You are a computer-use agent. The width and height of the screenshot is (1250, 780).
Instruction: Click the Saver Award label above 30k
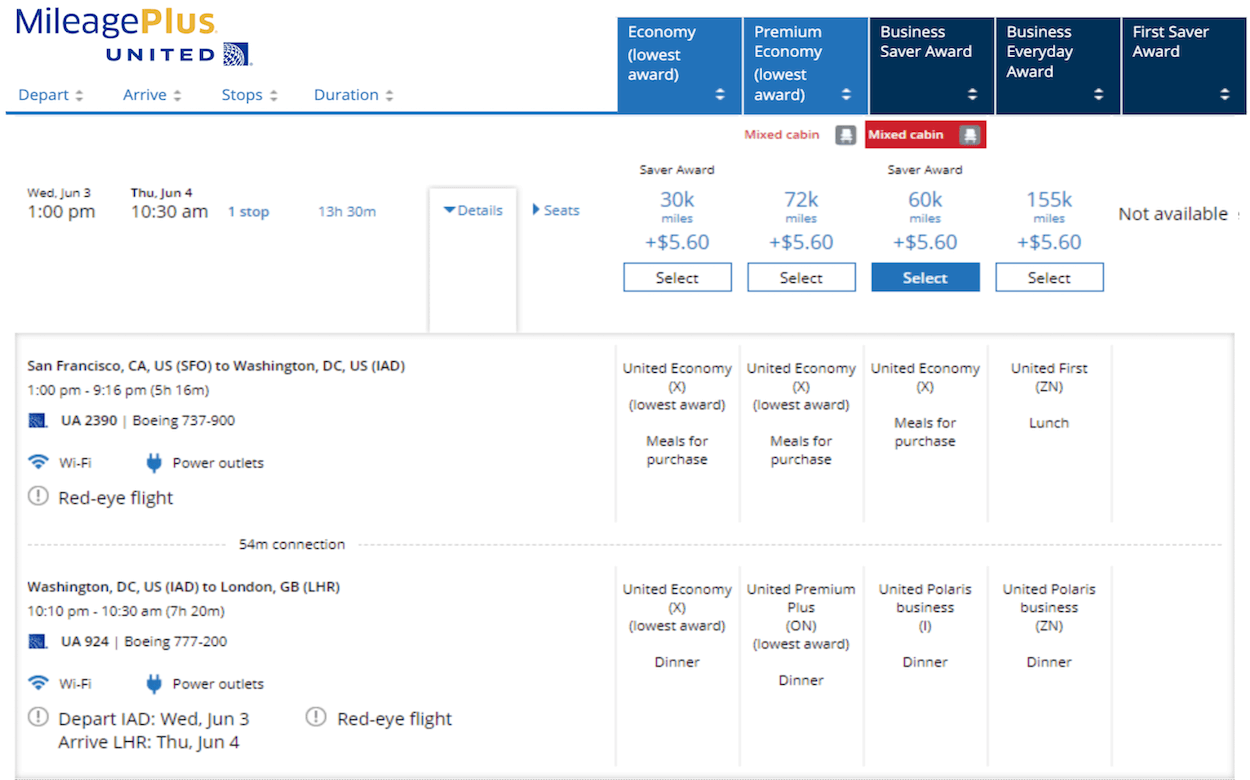(677, 170)
